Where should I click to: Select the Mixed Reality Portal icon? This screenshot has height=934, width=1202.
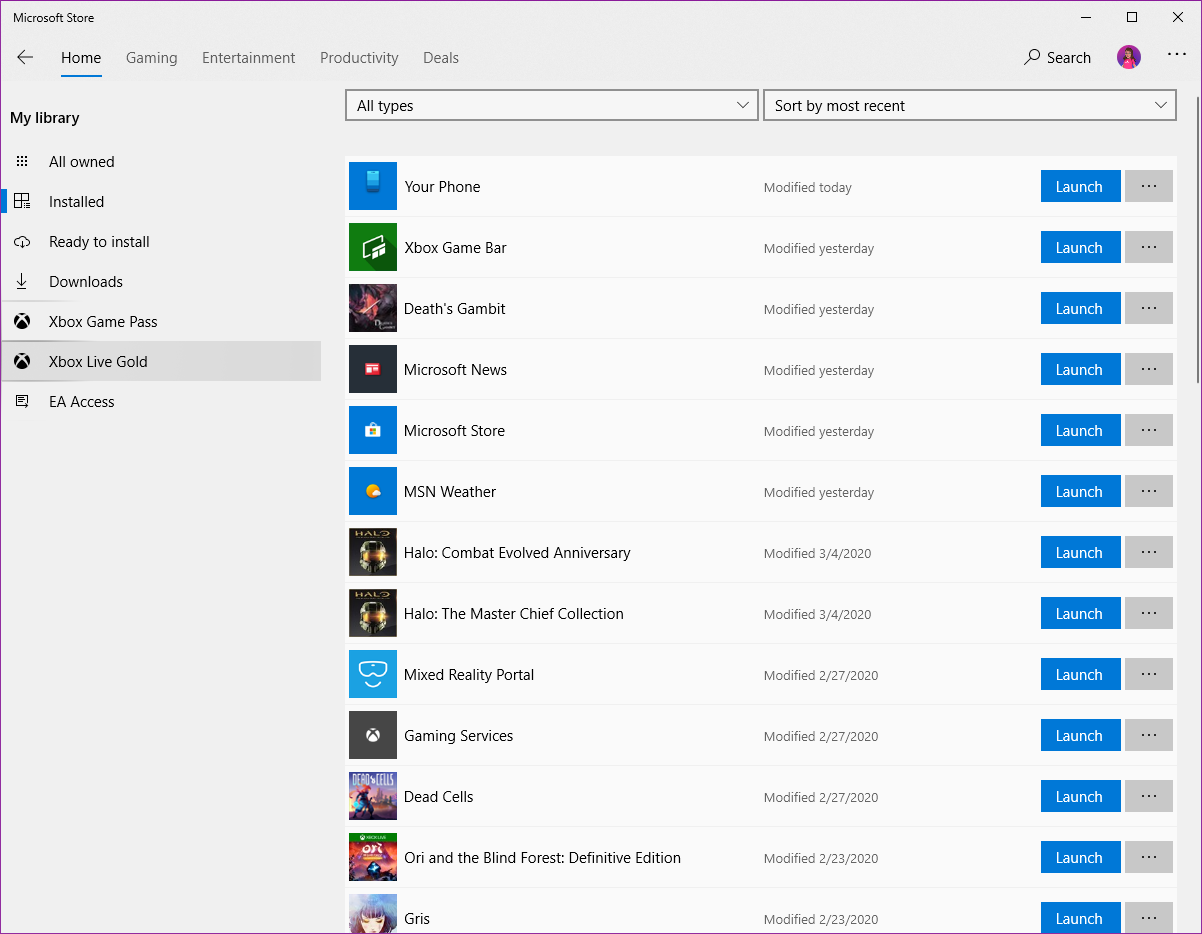[x=373, y=675]
